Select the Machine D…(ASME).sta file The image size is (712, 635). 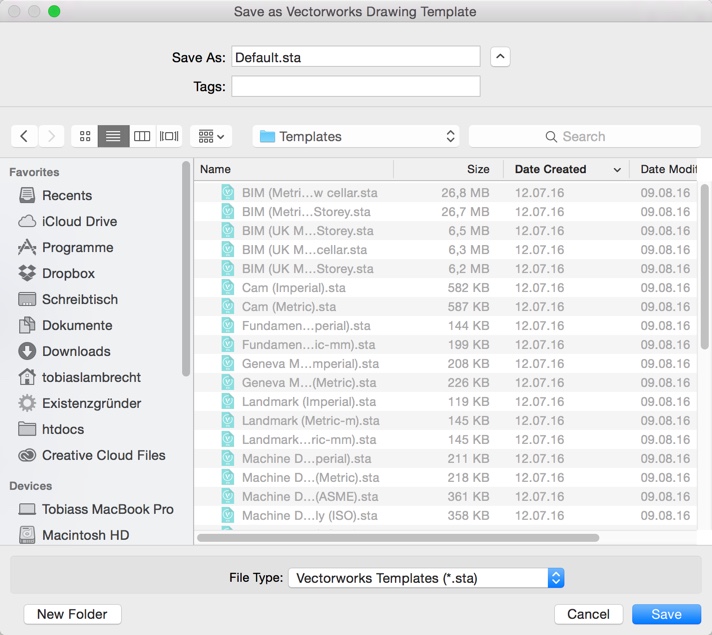(446, 496)
